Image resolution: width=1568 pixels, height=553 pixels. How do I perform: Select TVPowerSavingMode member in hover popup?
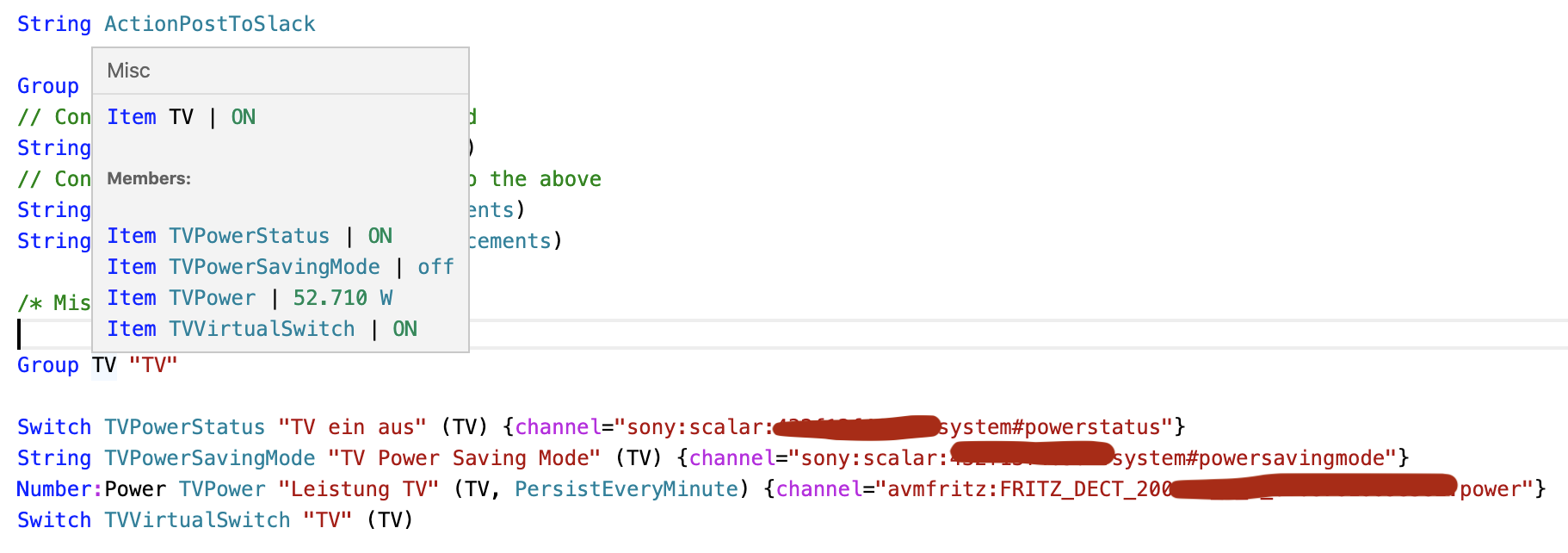click(274, 267)
